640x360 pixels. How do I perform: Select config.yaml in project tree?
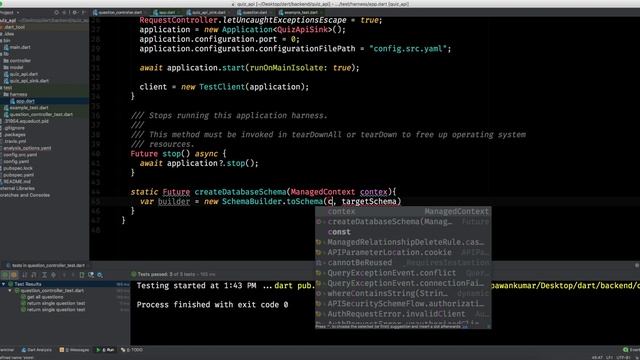(x=16, y=162)
